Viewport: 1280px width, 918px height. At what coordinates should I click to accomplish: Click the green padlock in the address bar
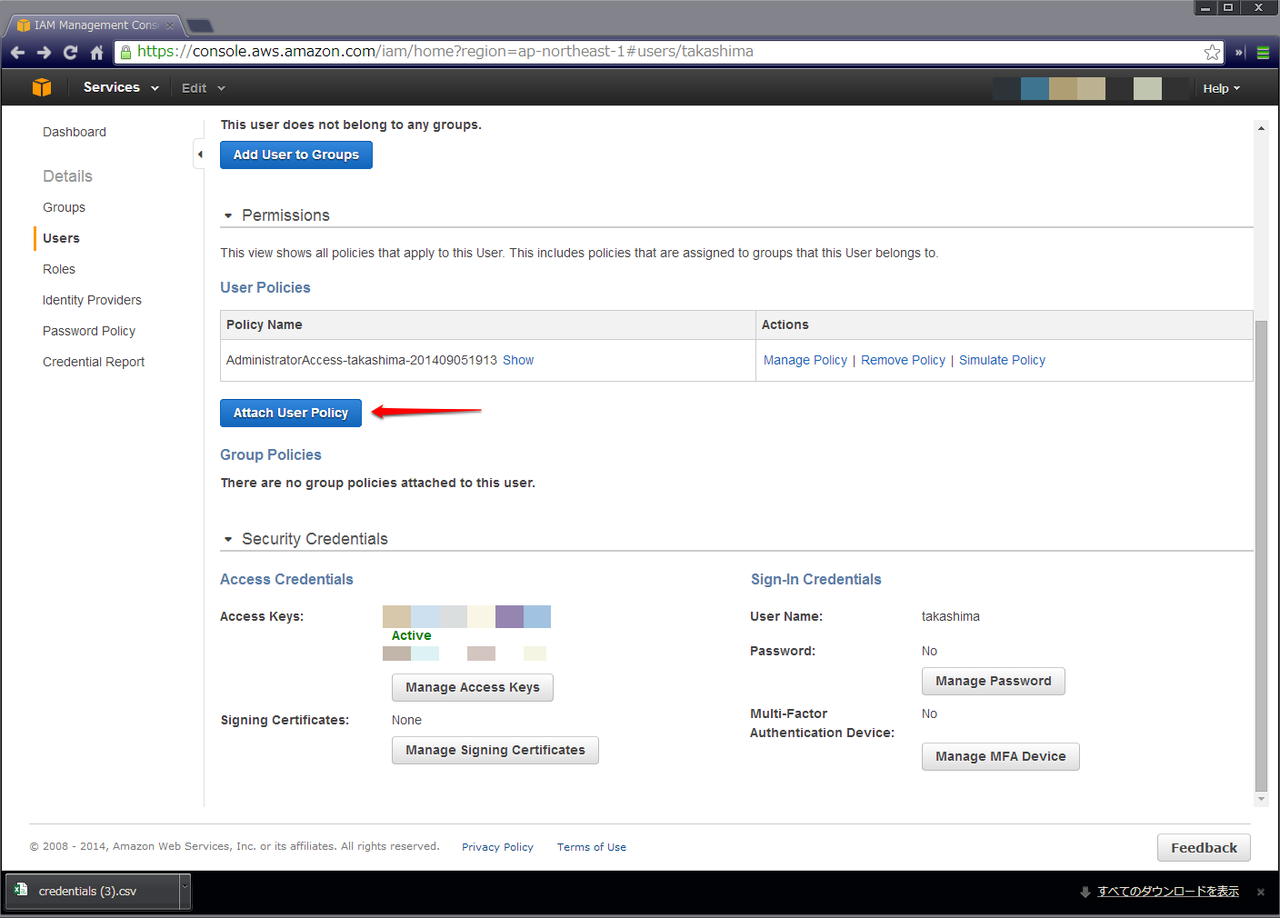click(x=125, y=52)
